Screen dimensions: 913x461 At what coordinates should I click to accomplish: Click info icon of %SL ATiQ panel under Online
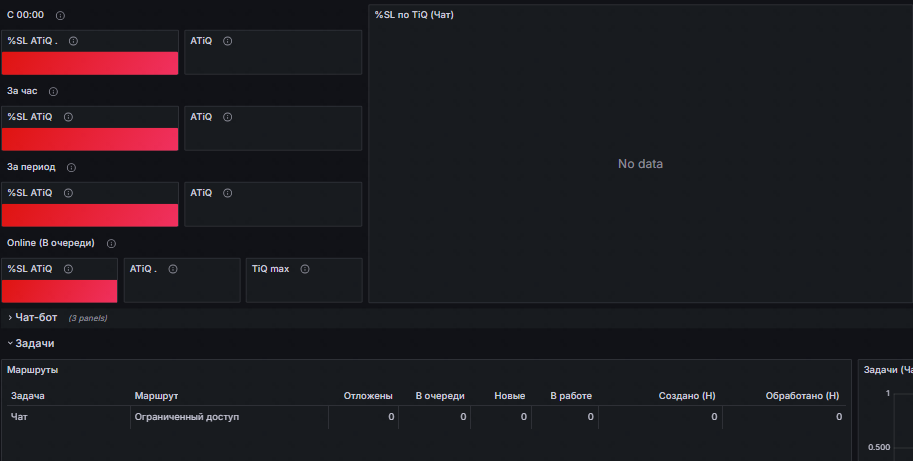point(69,269)
